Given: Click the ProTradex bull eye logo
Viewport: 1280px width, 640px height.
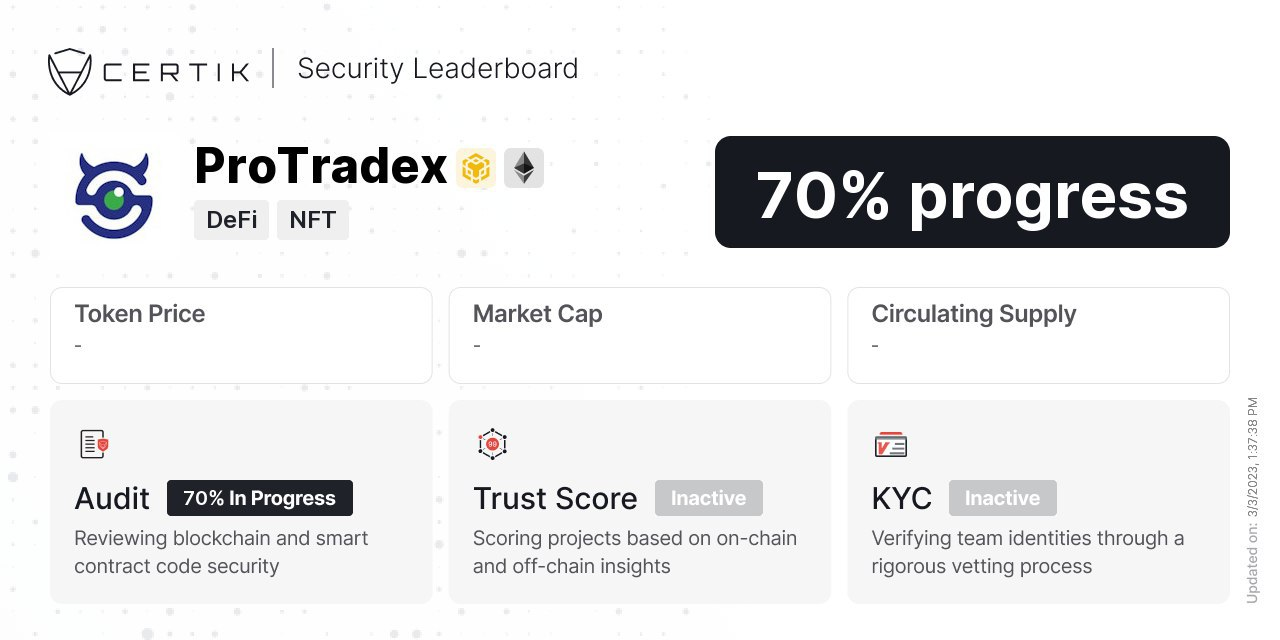Looking at the screenshot, I should coord(112,195).
